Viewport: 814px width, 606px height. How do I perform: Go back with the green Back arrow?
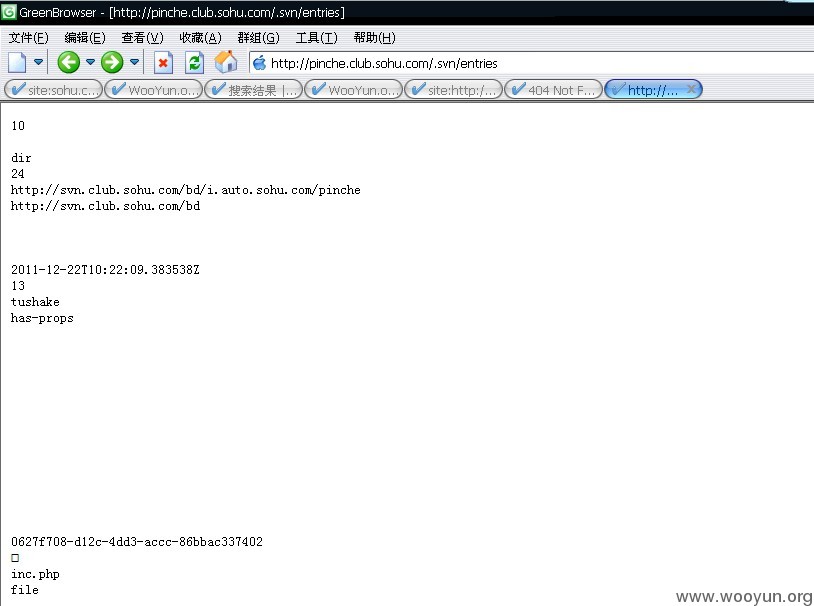point(69,62)
